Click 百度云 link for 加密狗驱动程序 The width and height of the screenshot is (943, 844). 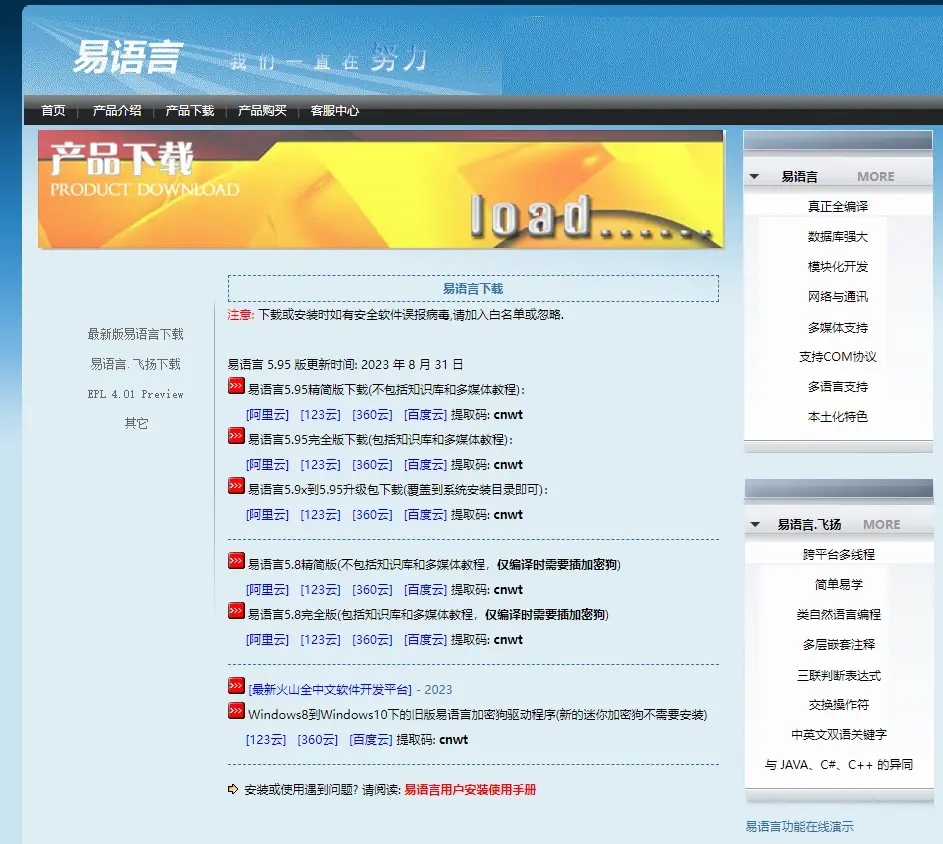[370, 739]
